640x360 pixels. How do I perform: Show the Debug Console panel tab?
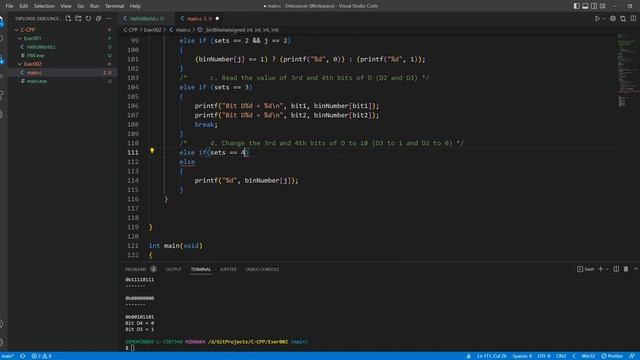tap(262, 269)
